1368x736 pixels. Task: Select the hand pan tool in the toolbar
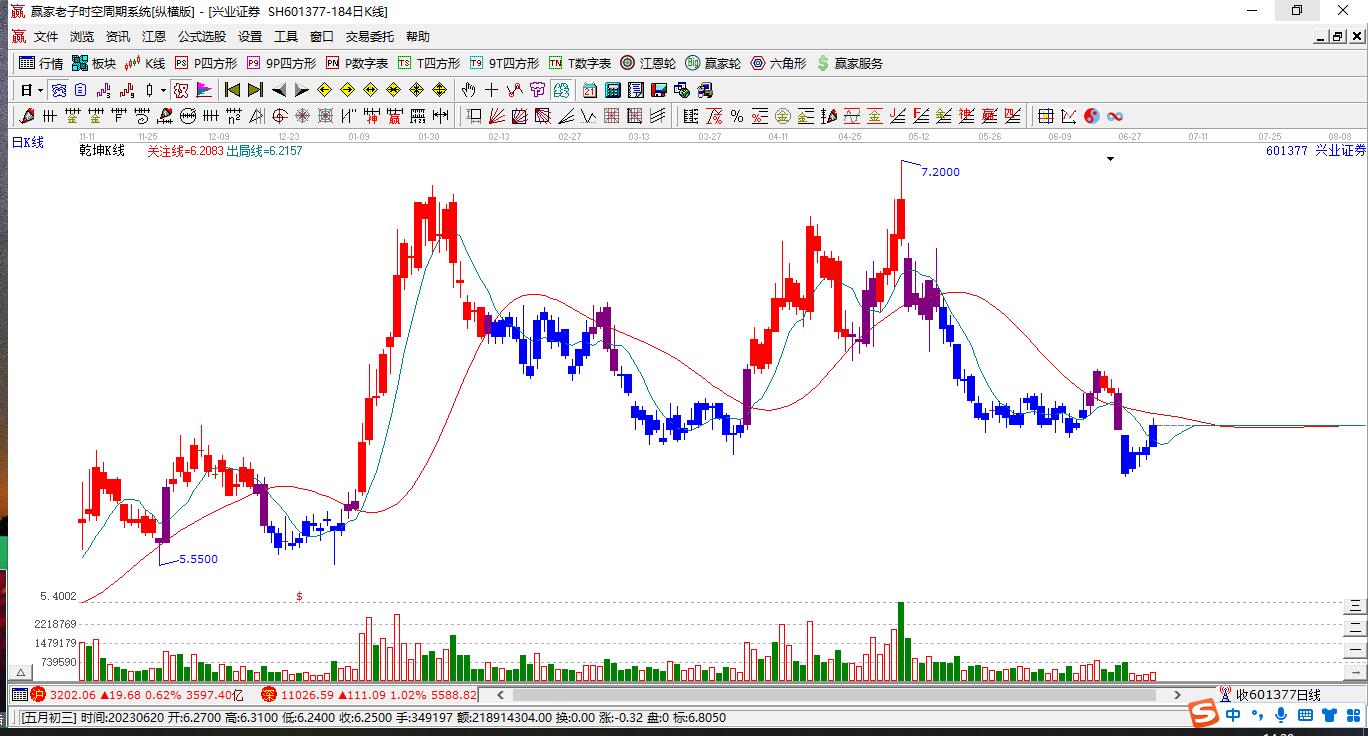coord(468,89)
